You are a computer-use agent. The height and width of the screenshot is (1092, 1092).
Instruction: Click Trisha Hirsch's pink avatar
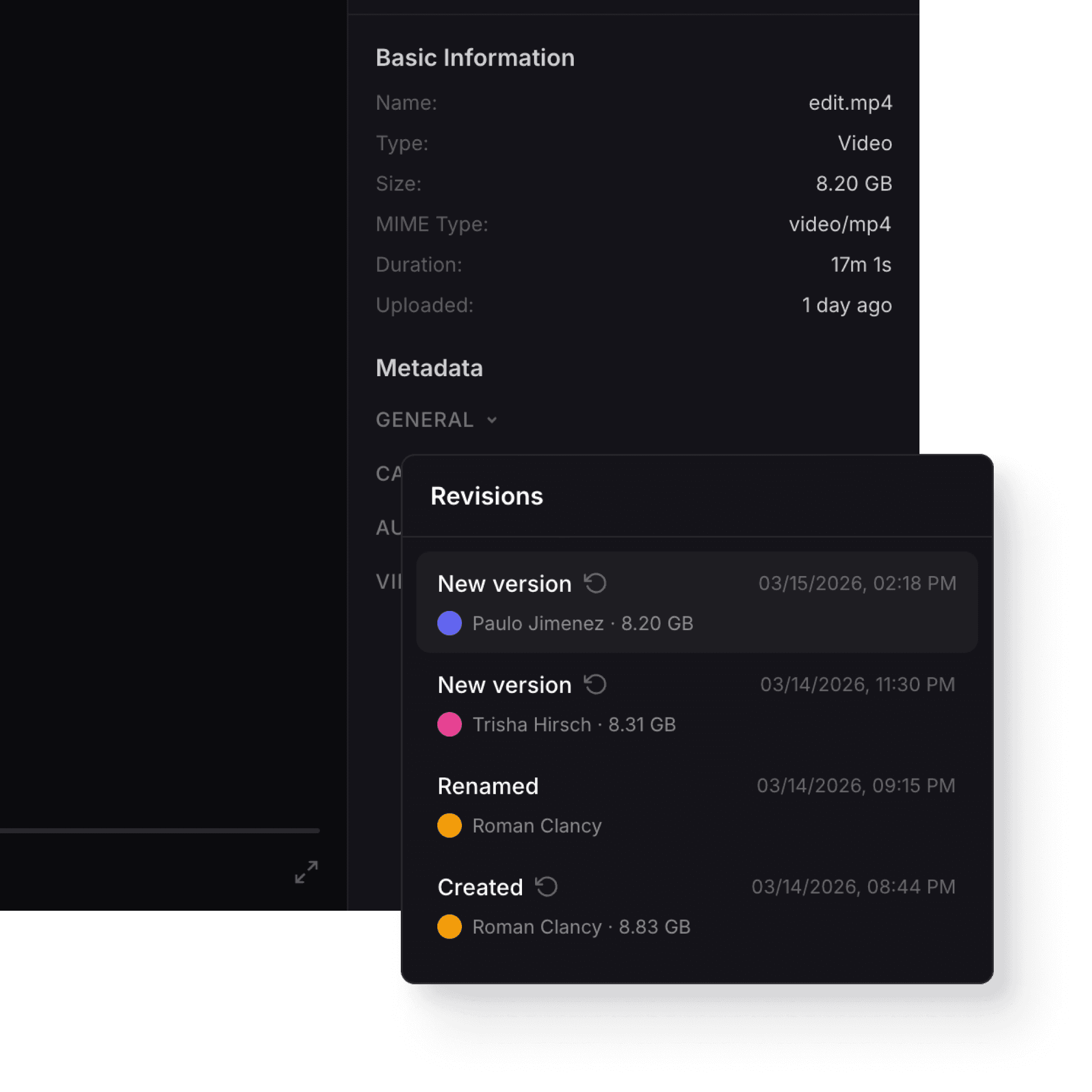[449, 725]
